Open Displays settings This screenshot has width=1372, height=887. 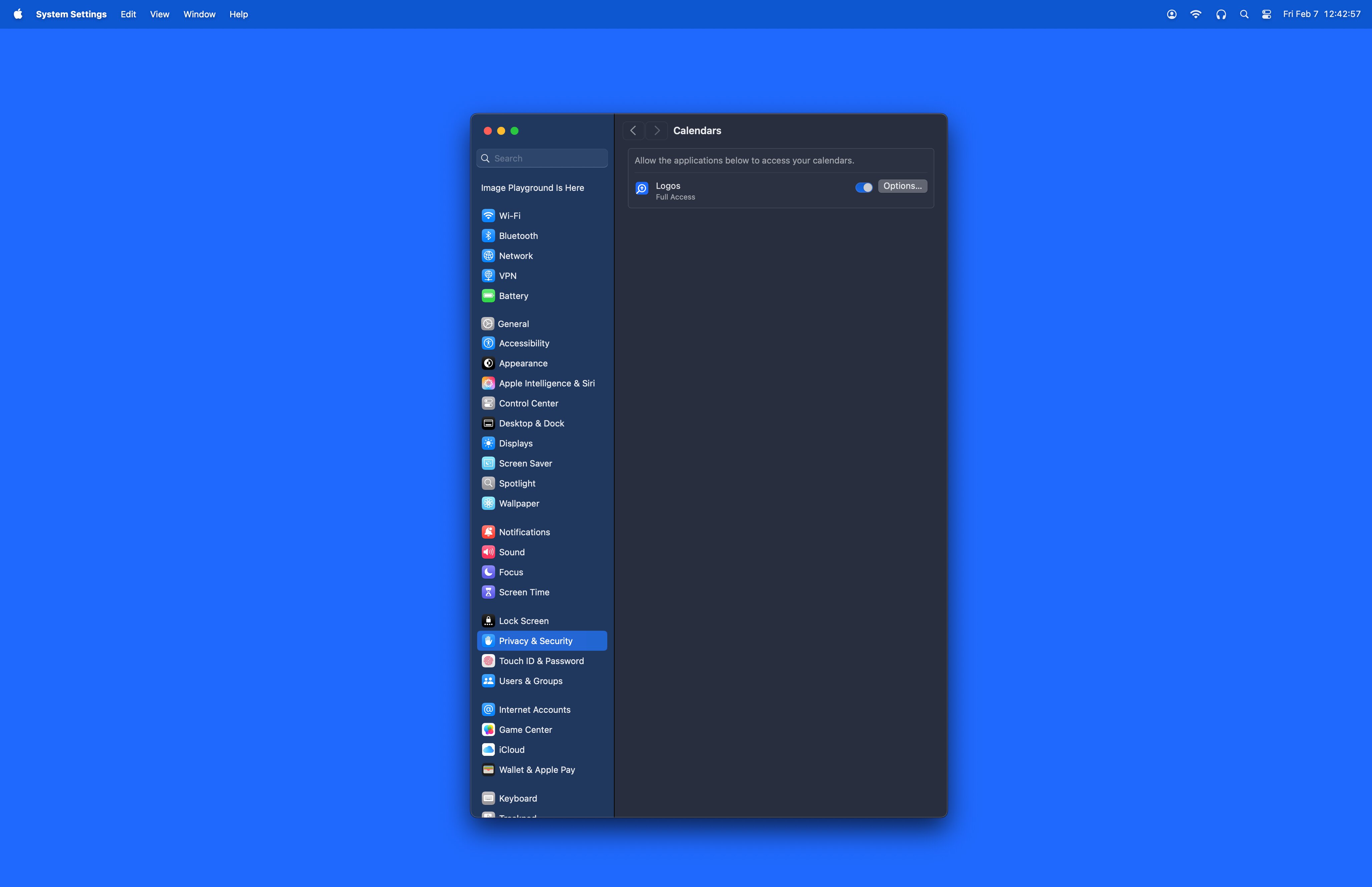click(542, 443)
